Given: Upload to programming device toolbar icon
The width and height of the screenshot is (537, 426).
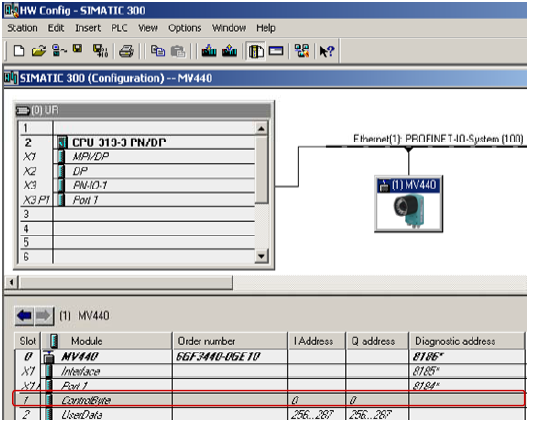Looking at the screenshot, I should point(229,51).
